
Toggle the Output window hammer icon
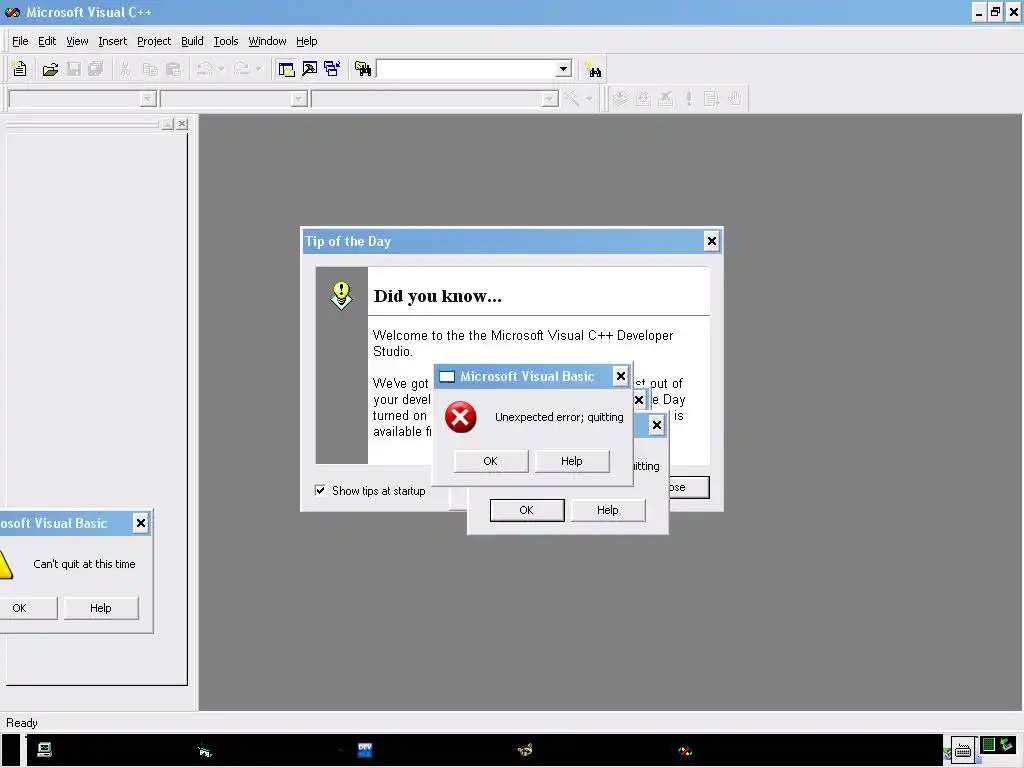point(310,69)
